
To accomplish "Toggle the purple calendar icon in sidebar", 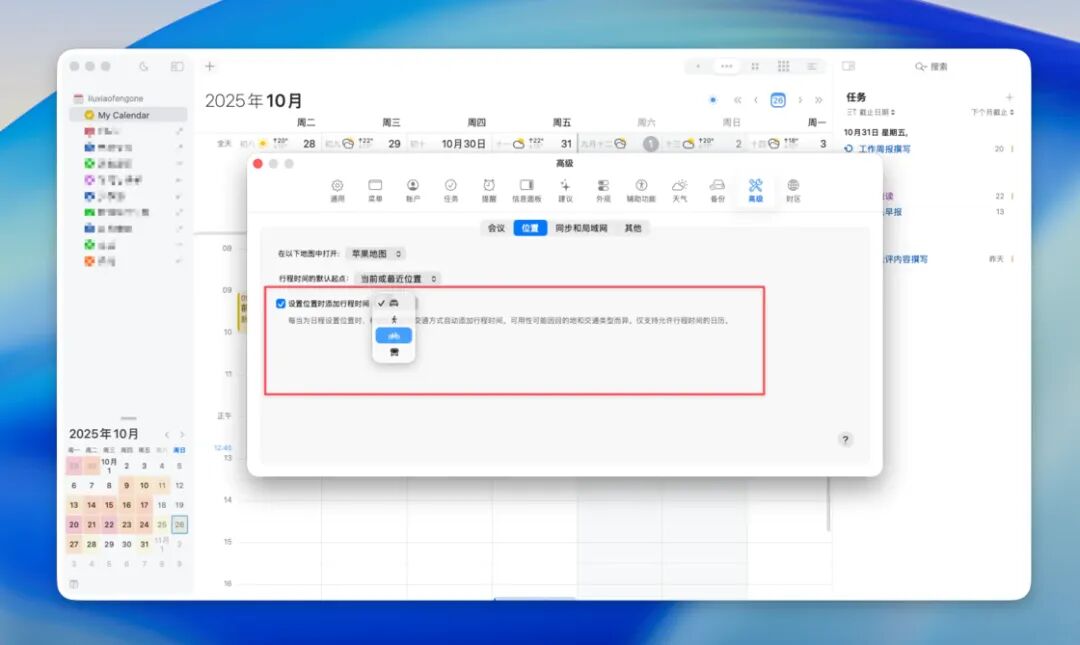I will tap(89, 180).
